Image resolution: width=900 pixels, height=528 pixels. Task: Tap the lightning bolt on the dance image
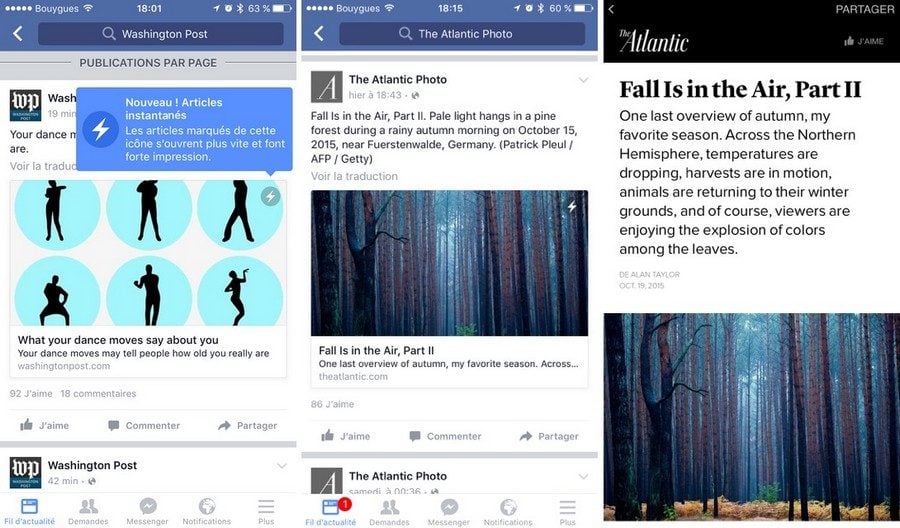click(x=270, y=196)
